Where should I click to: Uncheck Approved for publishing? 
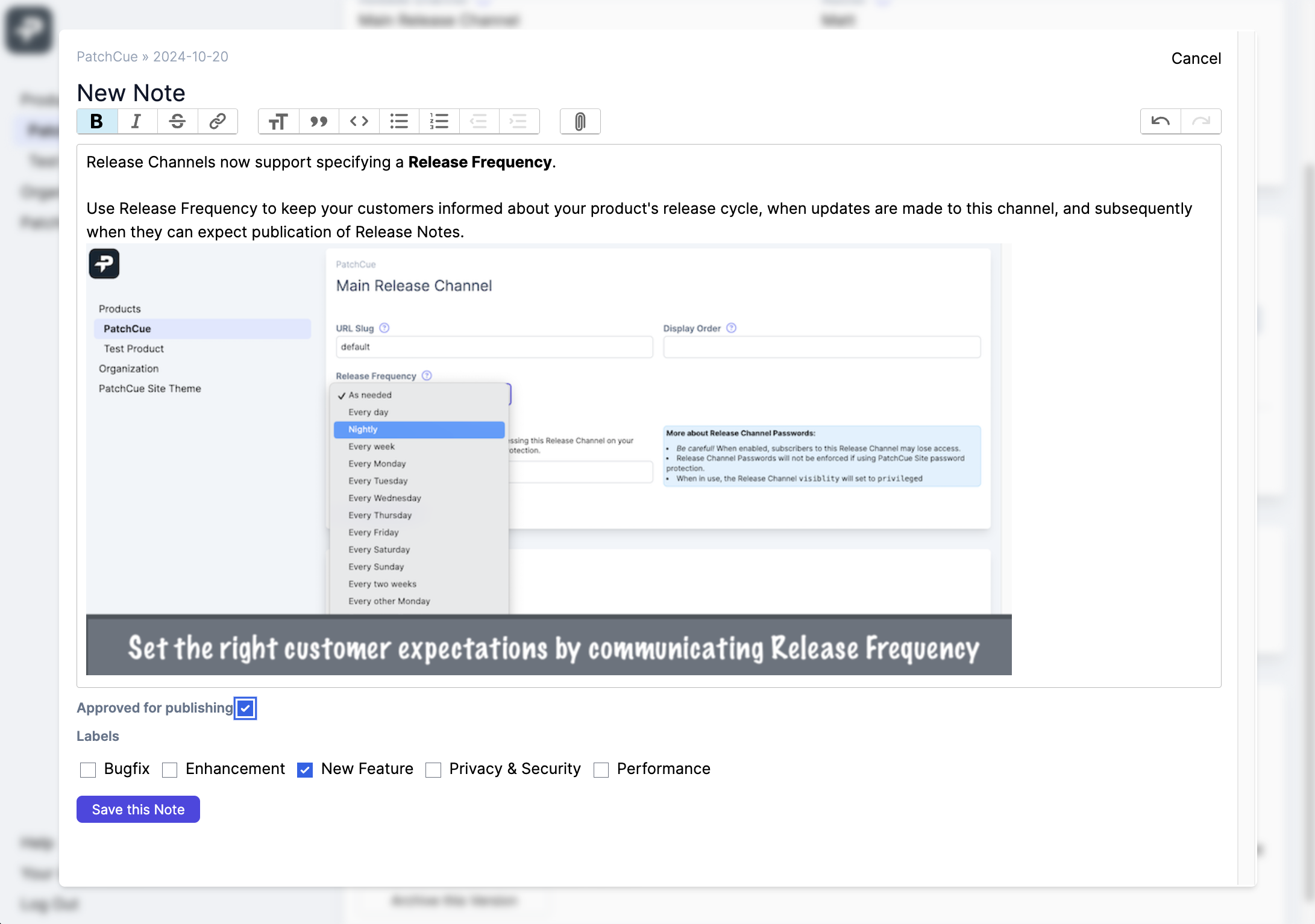[x=245, y=708]
